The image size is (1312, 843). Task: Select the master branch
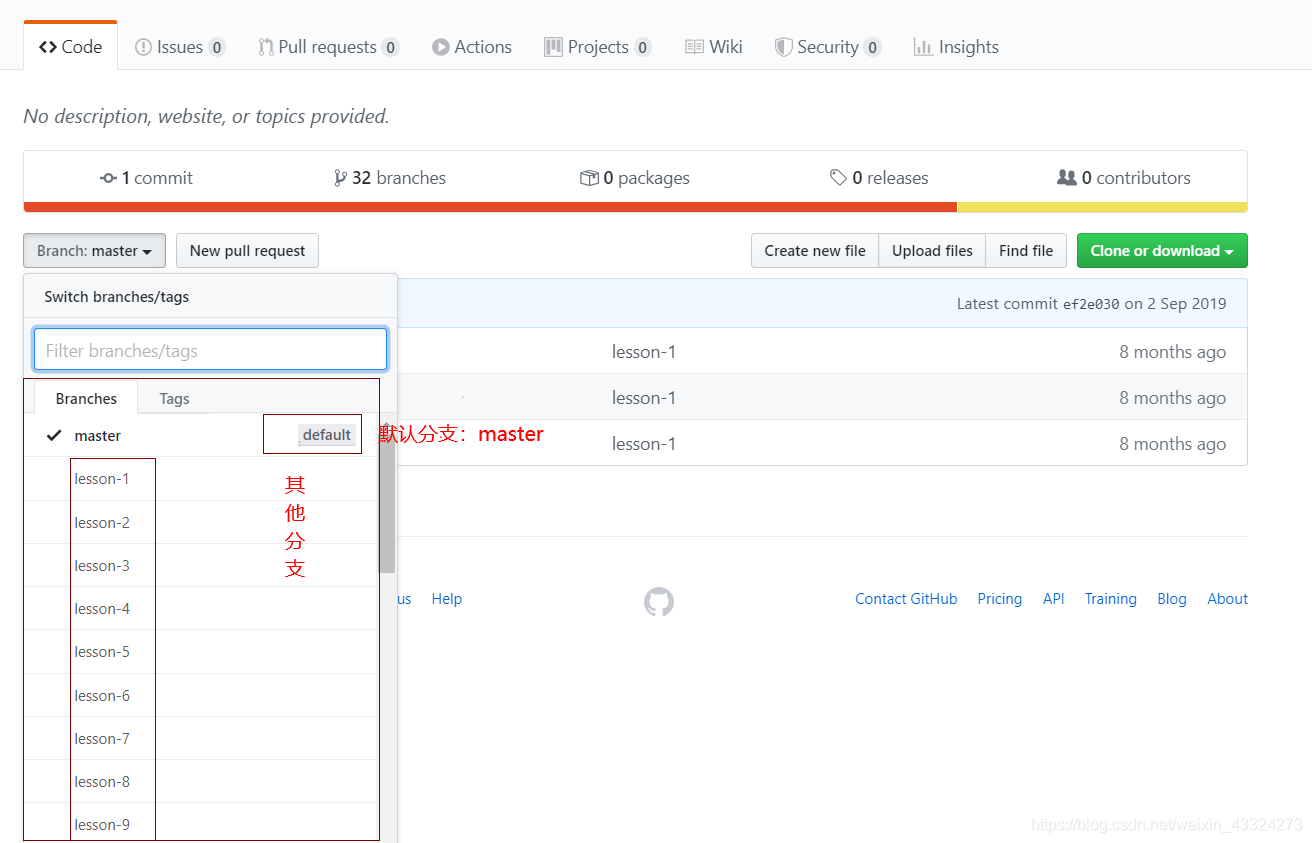coord(200,436)
